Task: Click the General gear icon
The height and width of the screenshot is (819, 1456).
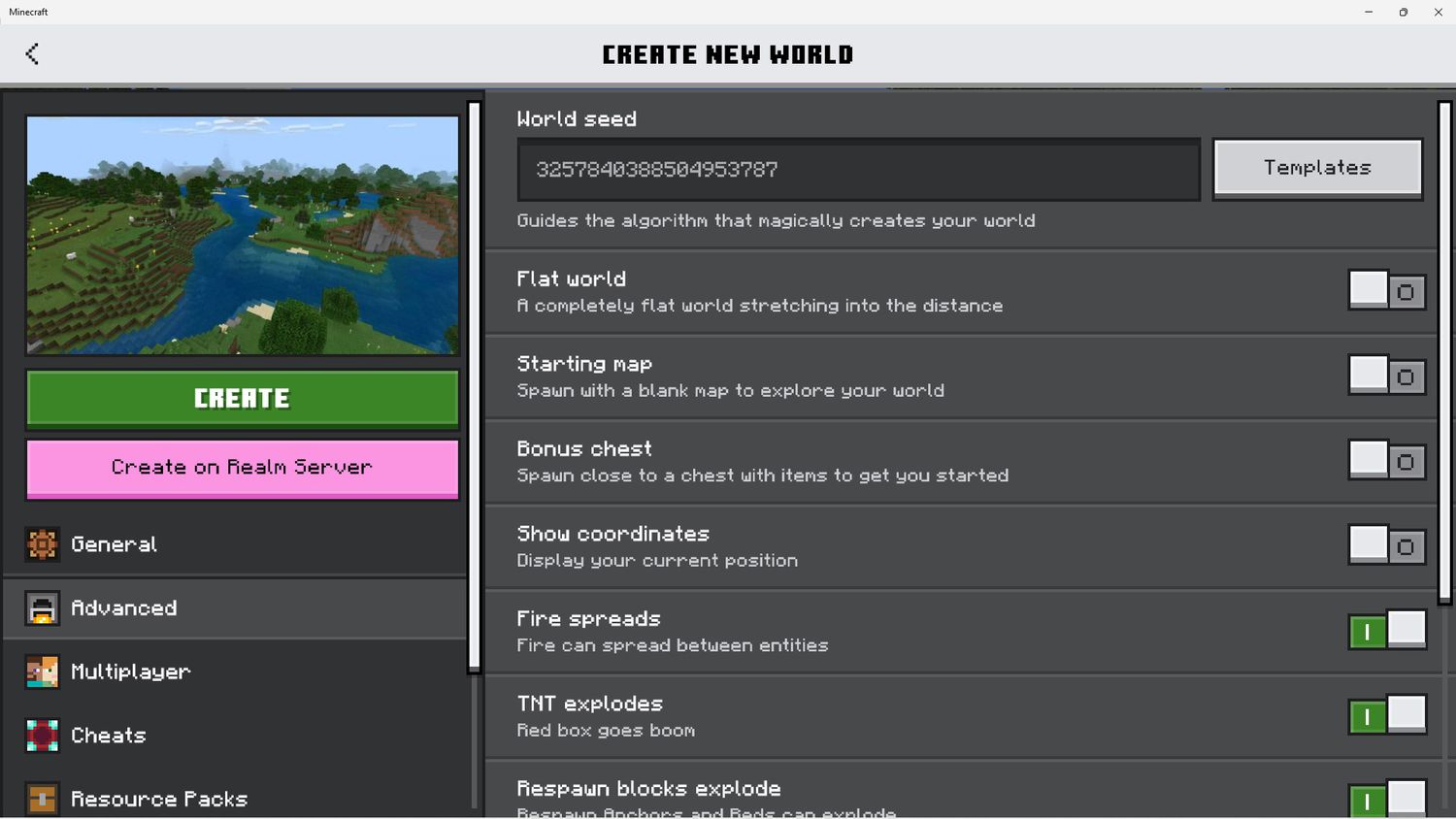Action: [x=42, y=544]
